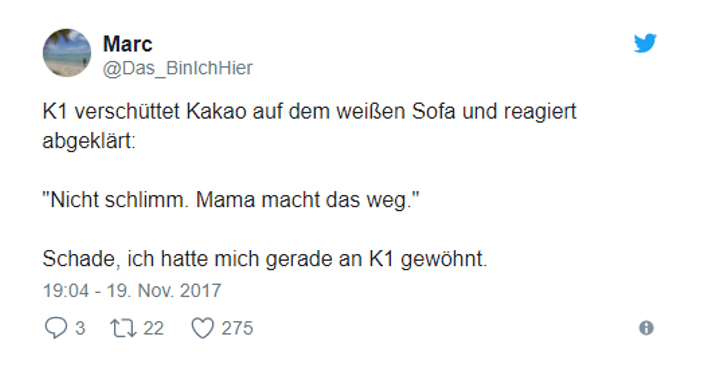Click the timestamp 19:04 - 19. Nov. 2017
Viewport: 708px width, 366px height.
coord(132,290)
